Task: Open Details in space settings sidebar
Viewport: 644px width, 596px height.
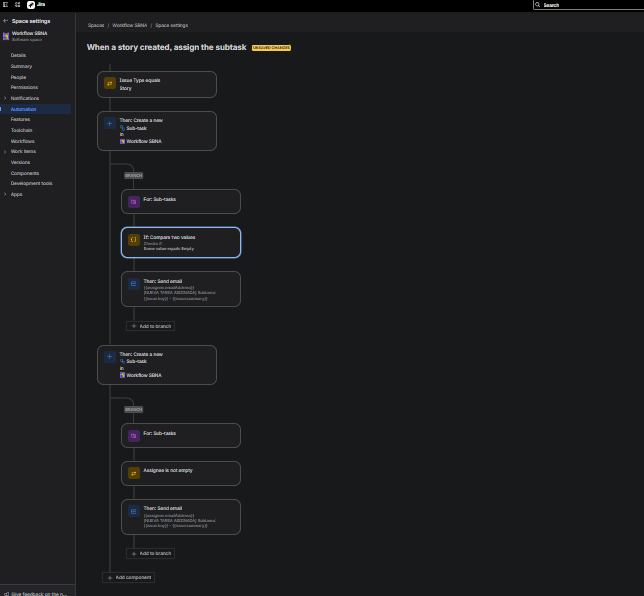Action: [18, 55]
